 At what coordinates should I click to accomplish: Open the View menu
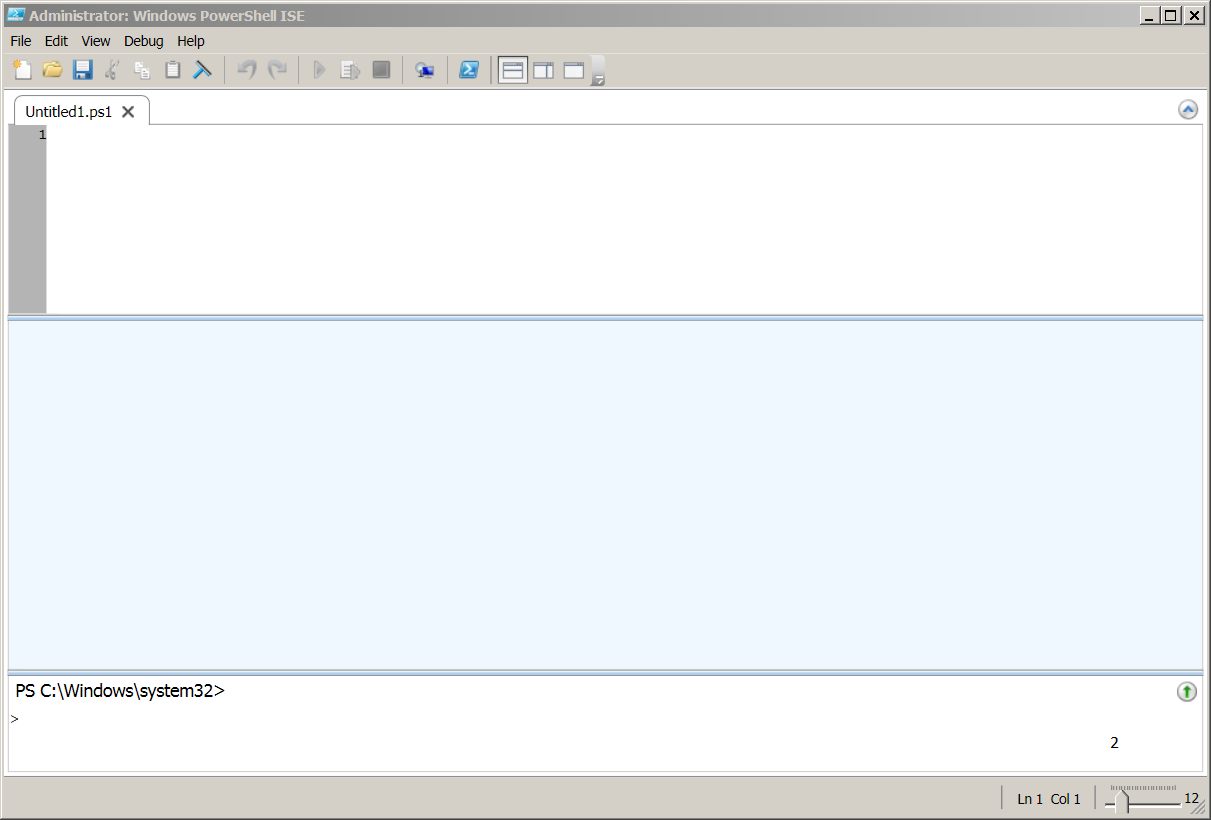coord(96,41)
